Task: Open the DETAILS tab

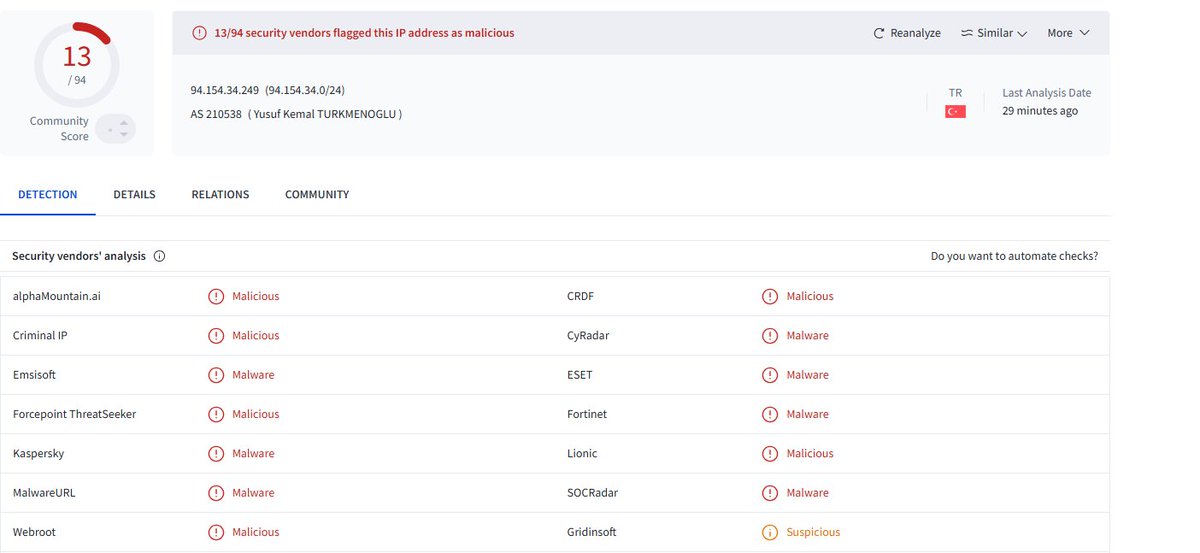Action: click(x=135, y=194)
